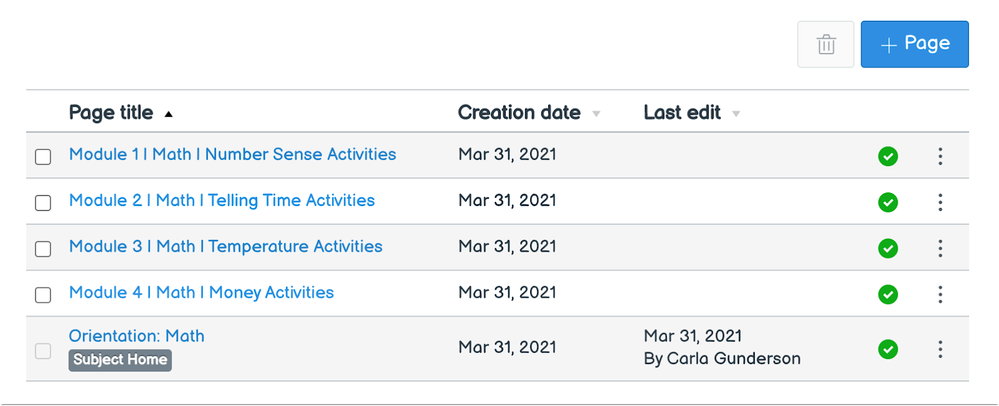Click the trash delete icon
The height and width of the screenshot is (406, 999).
(x=826, y=45)
